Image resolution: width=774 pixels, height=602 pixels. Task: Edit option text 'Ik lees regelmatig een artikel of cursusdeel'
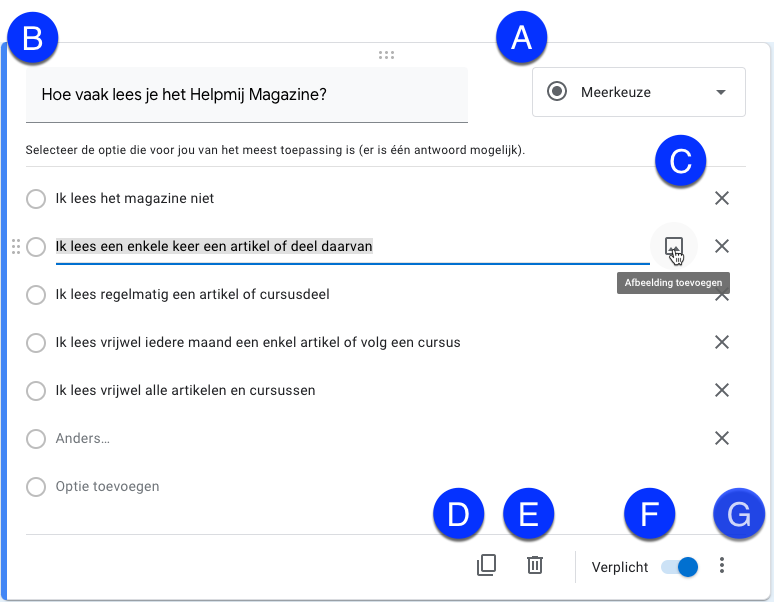[193, 295]
